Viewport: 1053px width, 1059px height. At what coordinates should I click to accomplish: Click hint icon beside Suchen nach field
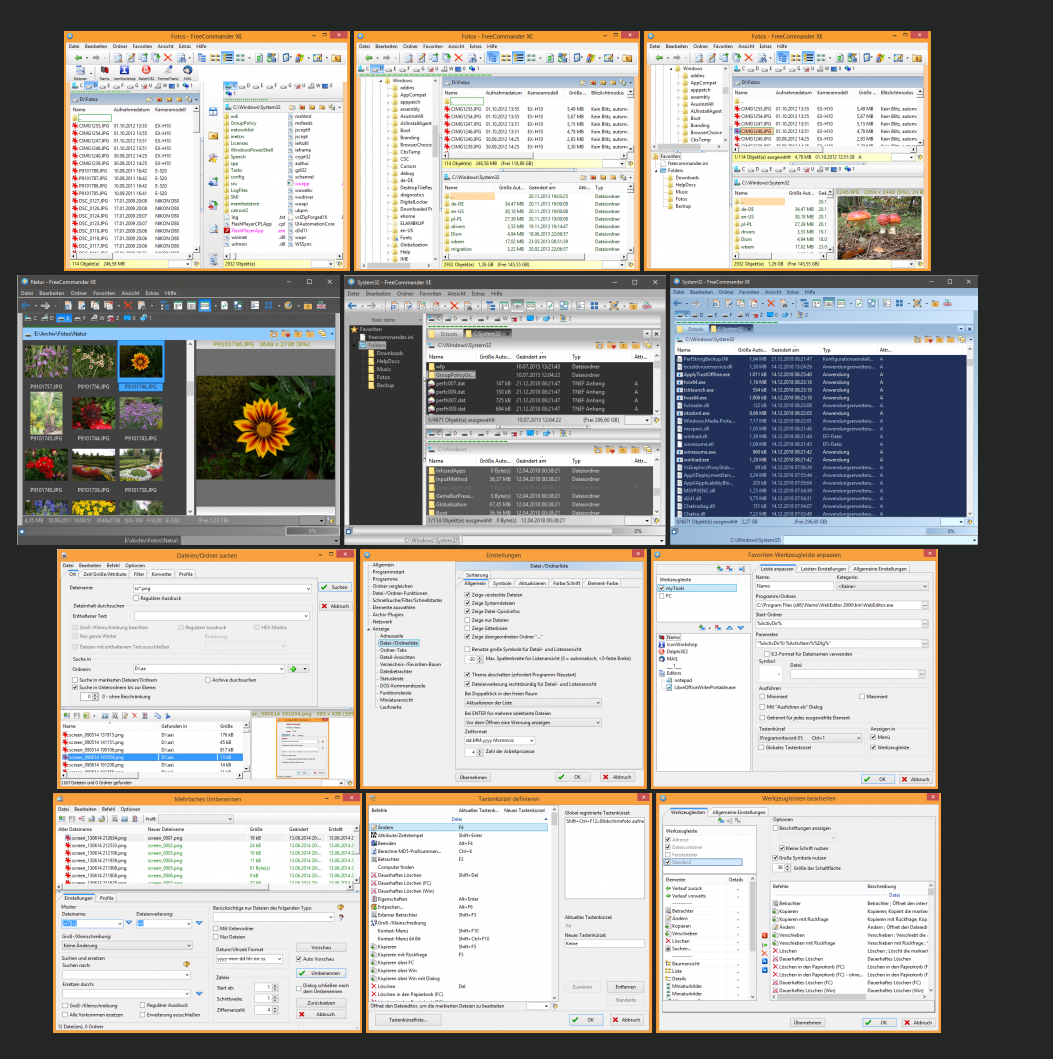coord(186,964)
